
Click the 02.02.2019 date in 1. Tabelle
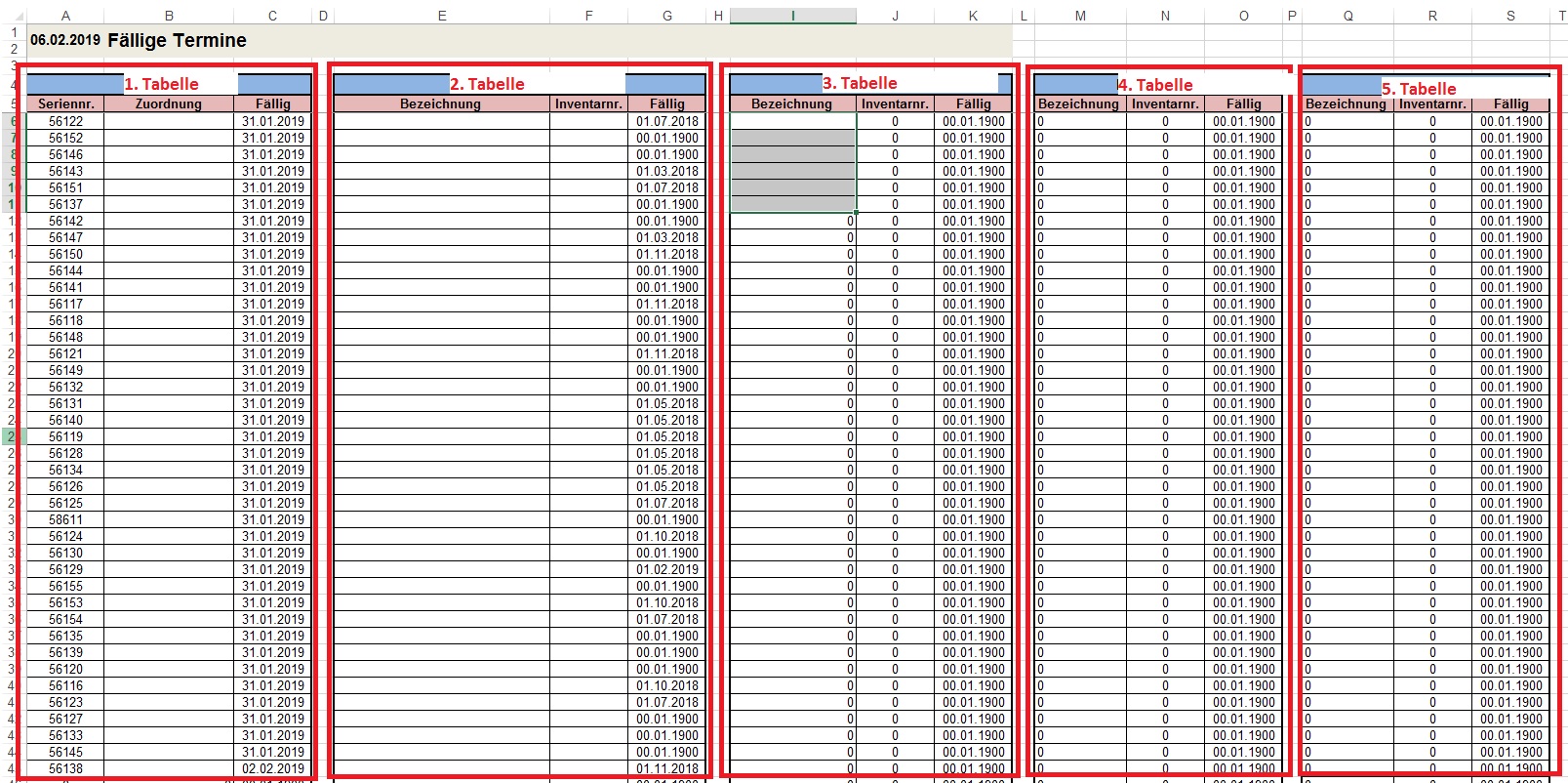coord(273,768)
